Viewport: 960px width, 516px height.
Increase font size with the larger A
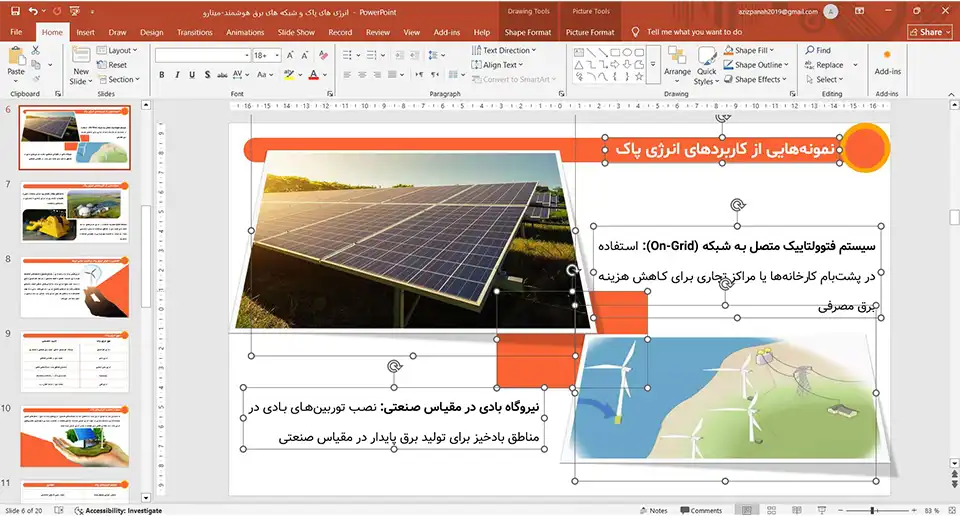[x=290, y=55]
